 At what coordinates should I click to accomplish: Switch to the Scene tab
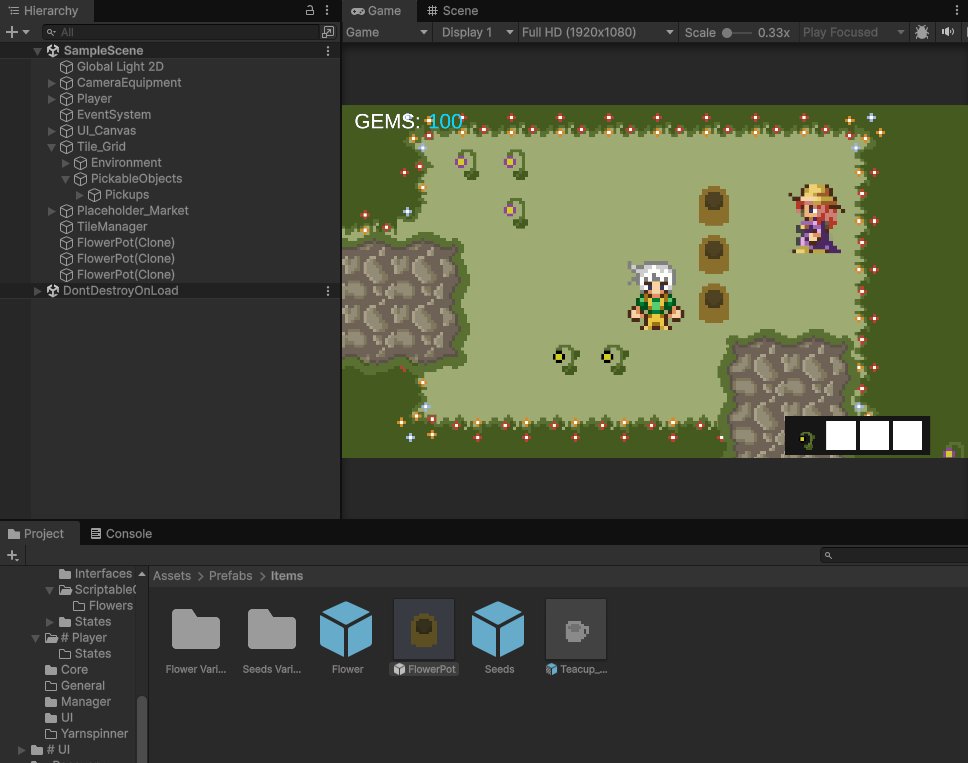point(453,10)
